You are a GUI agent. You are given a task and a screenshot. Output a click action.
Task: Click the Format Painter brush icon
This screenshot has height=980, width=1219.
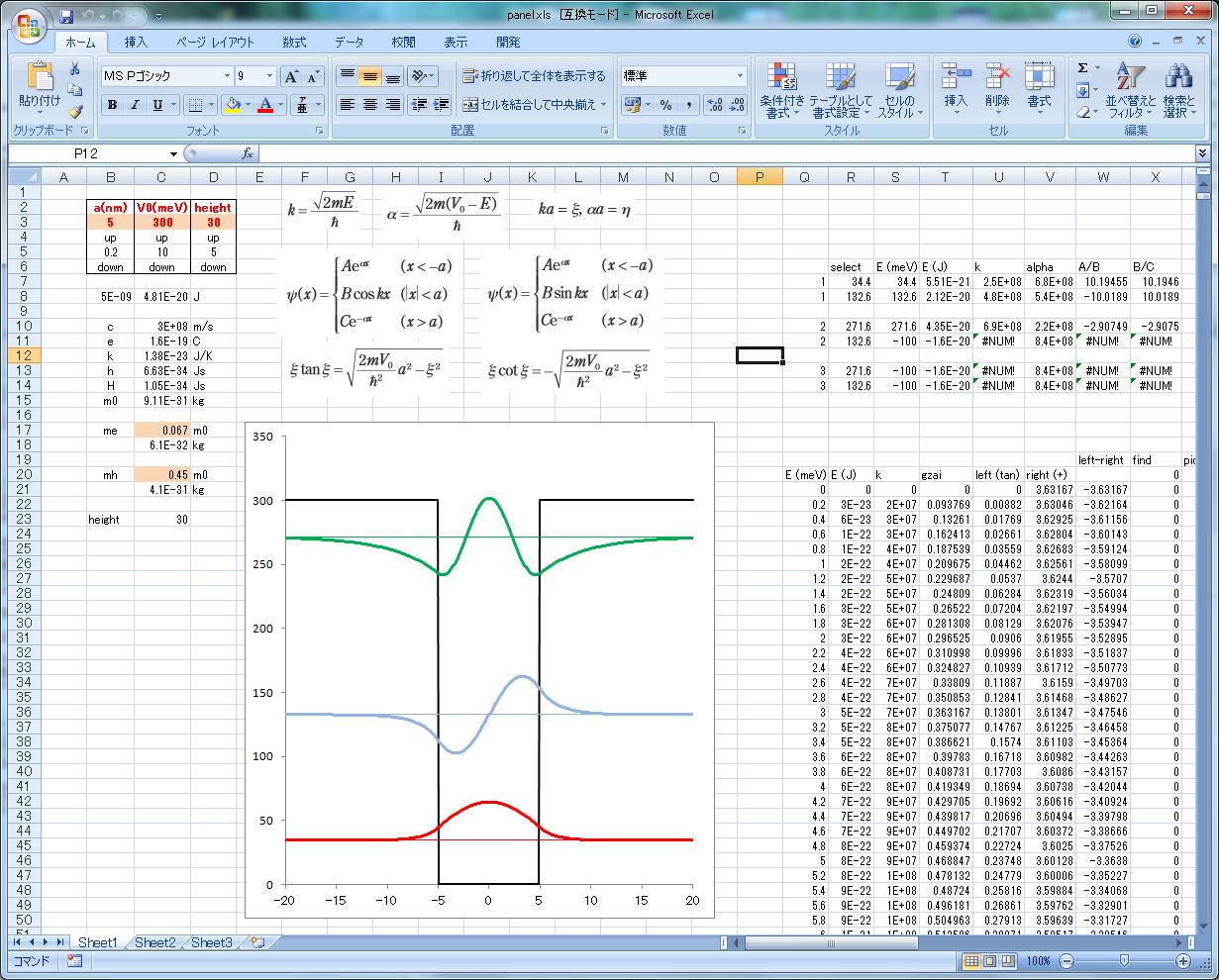tap(75, 111)
